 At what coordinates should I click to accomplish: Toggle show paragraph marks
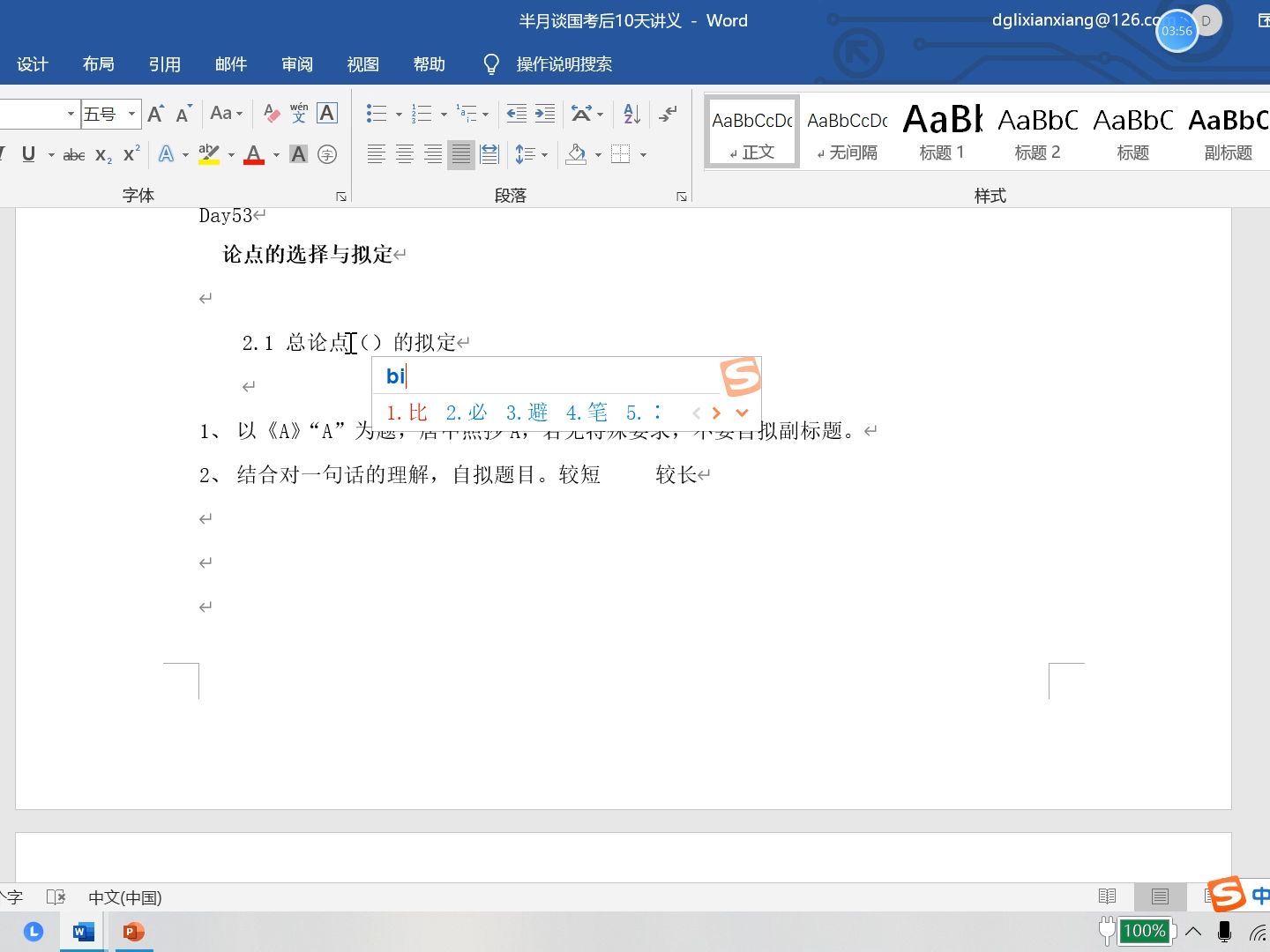pyautogui.click(x=669, y=113)
